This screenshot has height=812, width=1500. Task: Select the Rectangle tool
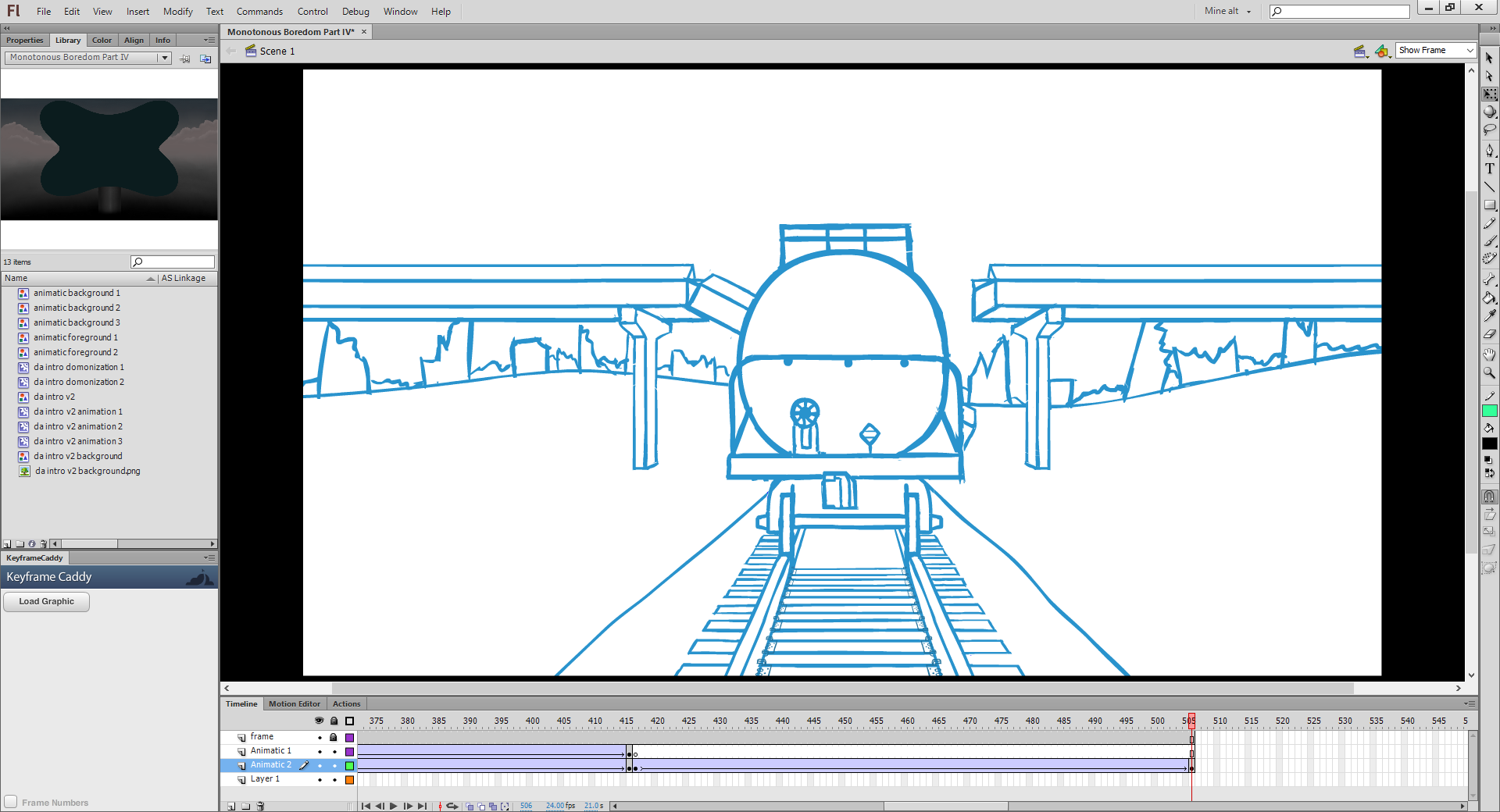point(1489,205)
